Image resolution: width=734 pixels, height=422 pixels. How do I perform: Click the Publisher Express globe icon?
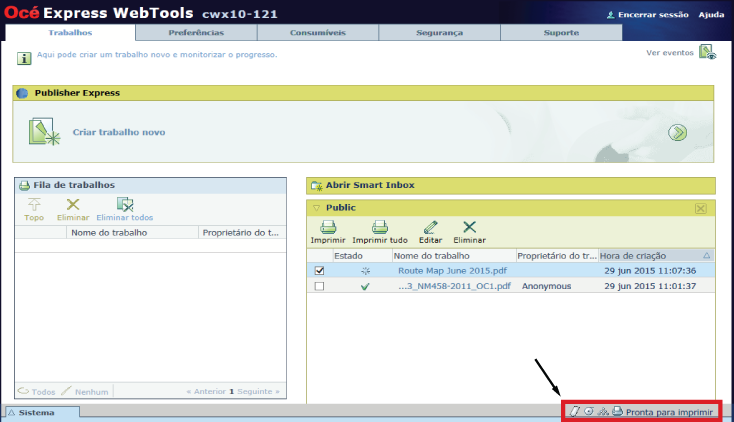[22, 93]
